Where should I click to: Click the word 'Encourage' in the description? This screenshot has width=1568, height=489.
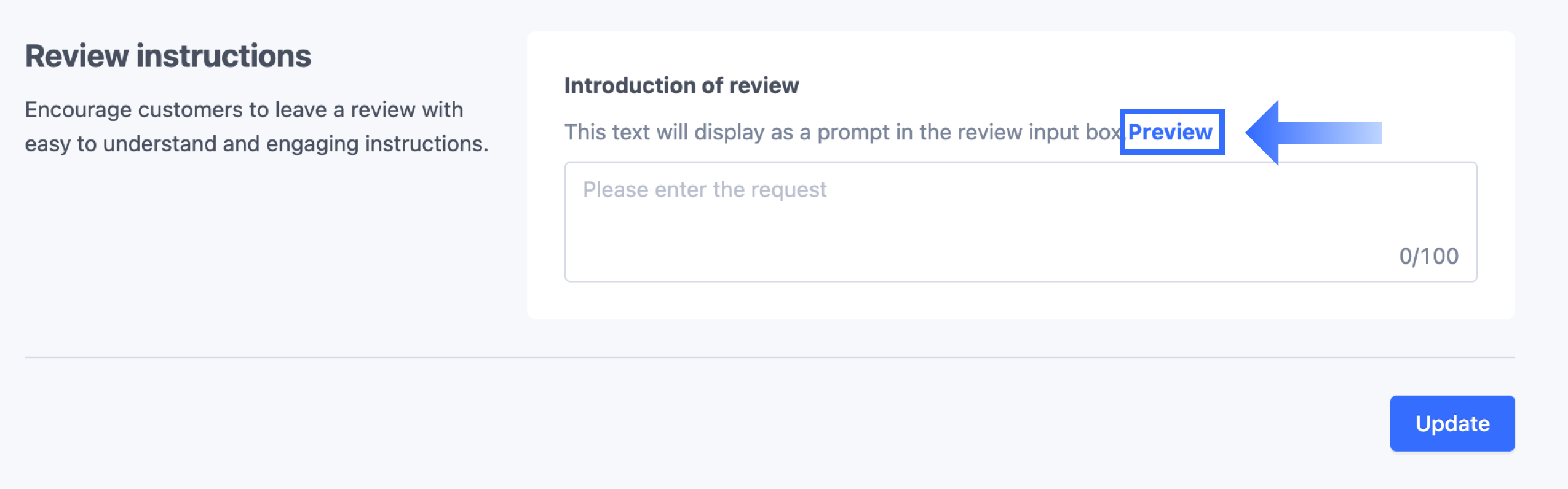pyautogui.click(x=78, y=110)
